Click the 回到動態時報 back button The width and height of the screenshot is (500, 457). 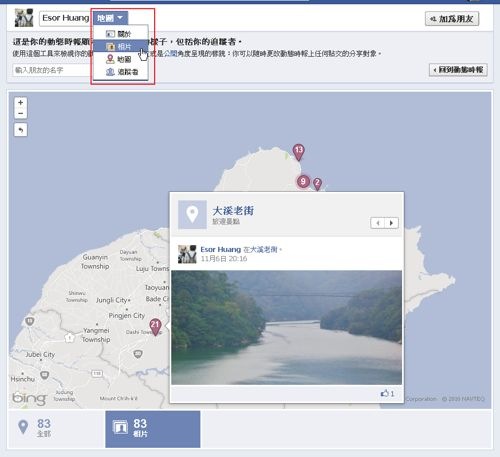point(458,70)
